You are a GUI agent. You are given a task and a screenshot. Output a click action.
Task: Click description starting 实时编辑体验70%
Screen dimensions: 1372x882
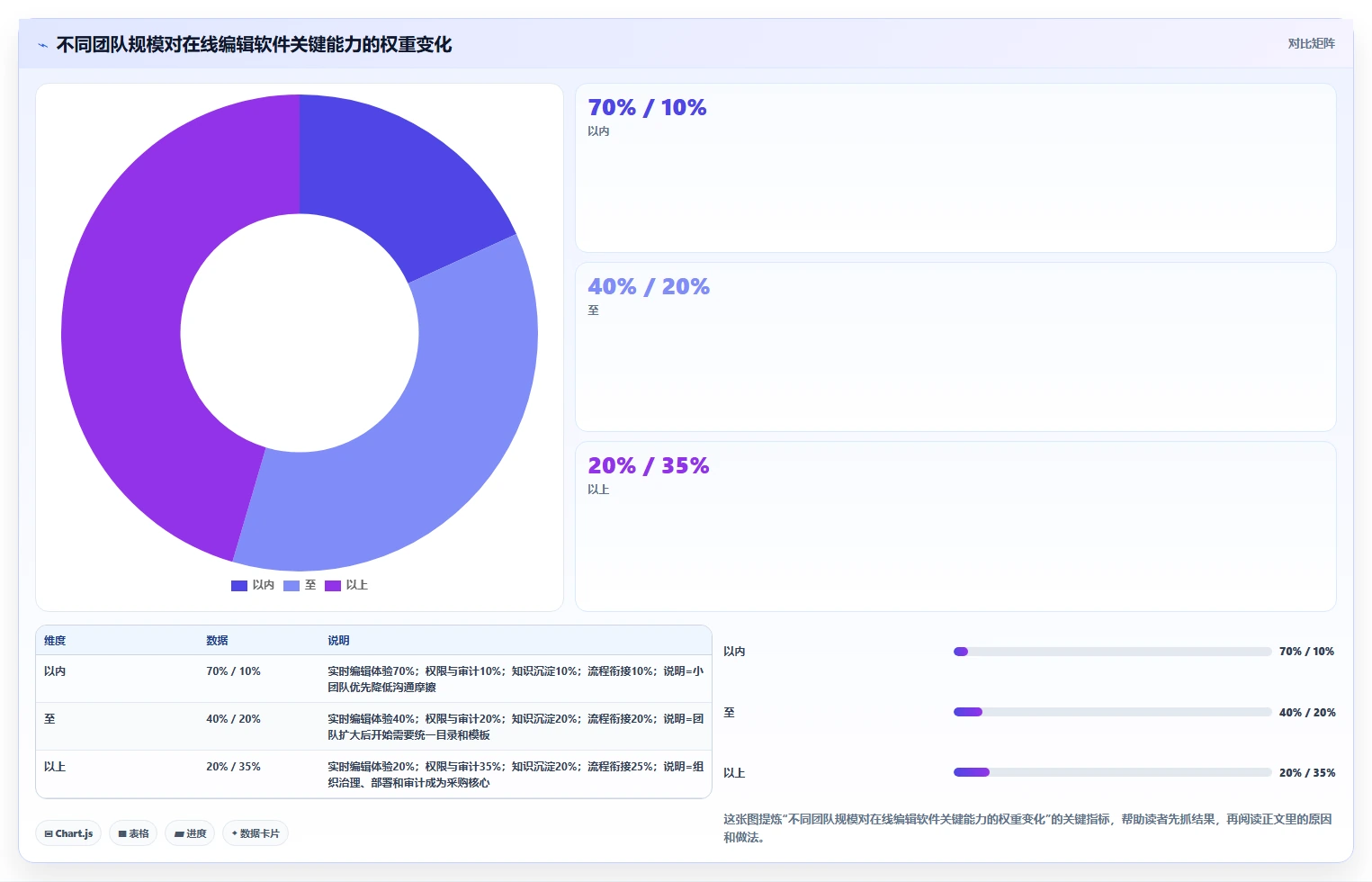516,679
